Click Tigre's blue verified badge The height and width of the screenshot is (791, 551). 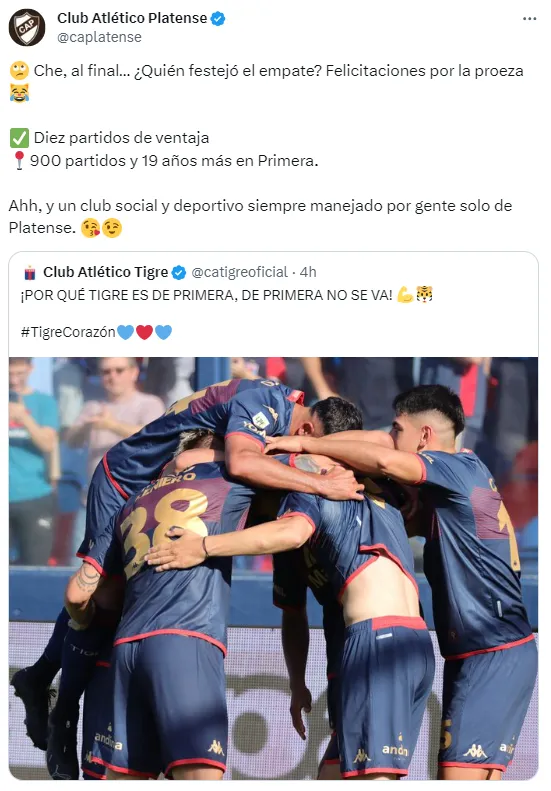tap(179, 273)
